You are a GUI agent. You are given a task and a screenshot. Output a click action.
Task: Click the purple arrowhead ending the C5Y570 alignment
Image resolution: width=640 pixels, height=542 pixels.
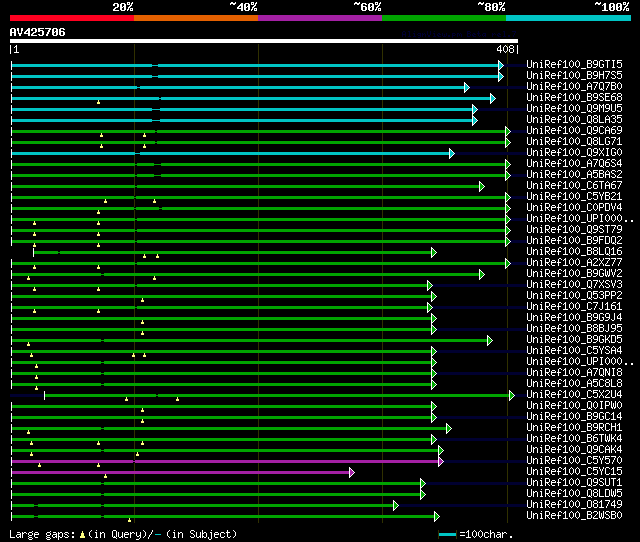pyautogui.click(x=441, y=462)
